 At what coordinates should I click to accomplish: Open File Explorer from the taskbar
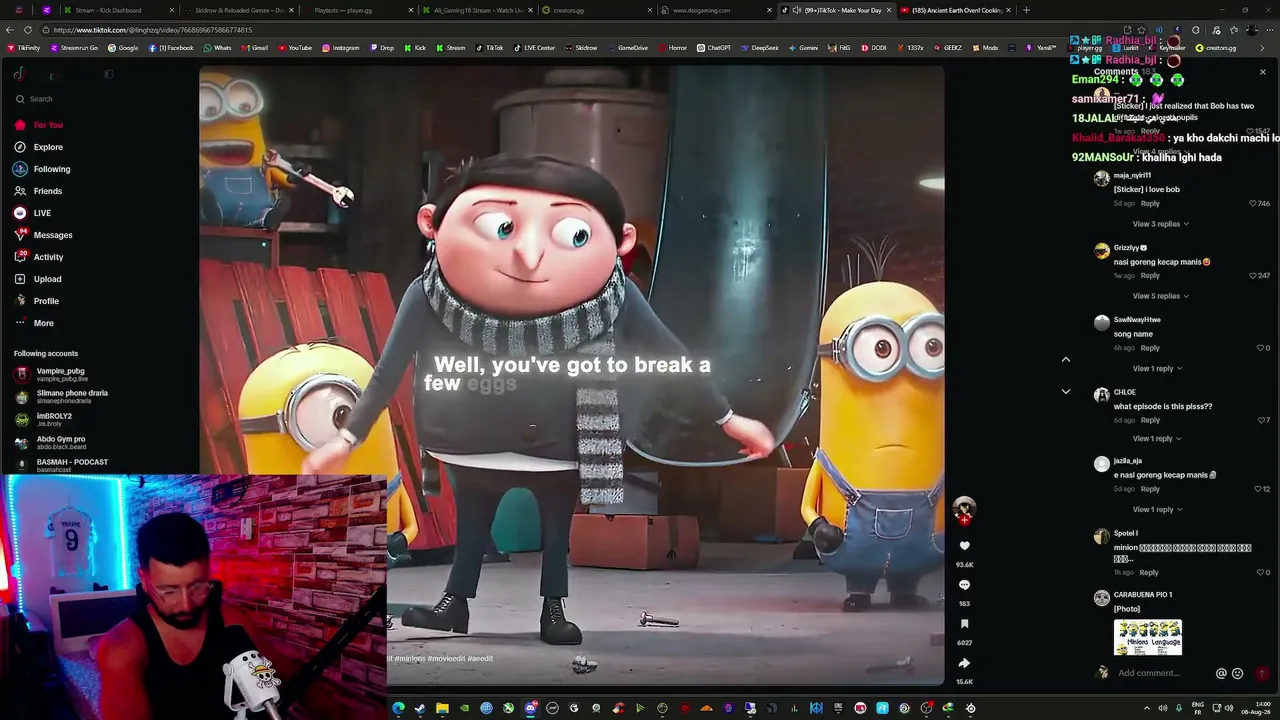(442, 709)
